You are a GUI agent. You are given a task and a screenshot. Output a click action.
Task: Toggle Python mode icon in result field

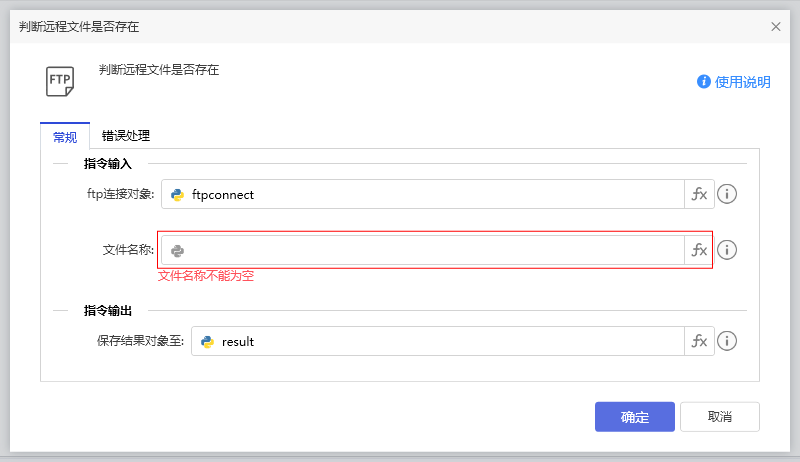pyautogui.click(x=208, y=341)
